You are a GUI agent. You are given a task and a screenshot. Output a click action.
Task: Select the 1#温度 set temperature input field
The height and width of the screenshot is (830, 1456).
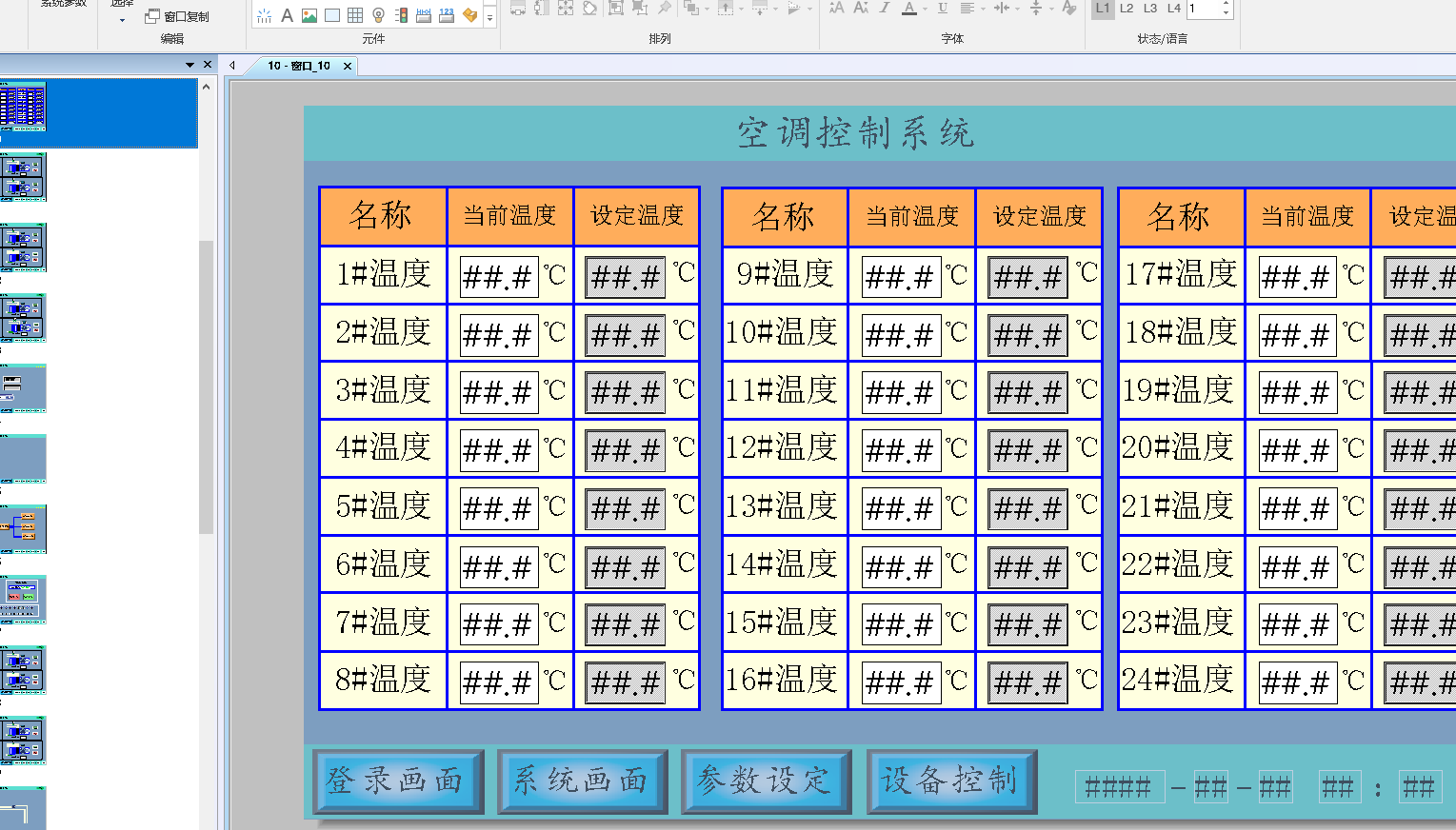pos(625,277)
